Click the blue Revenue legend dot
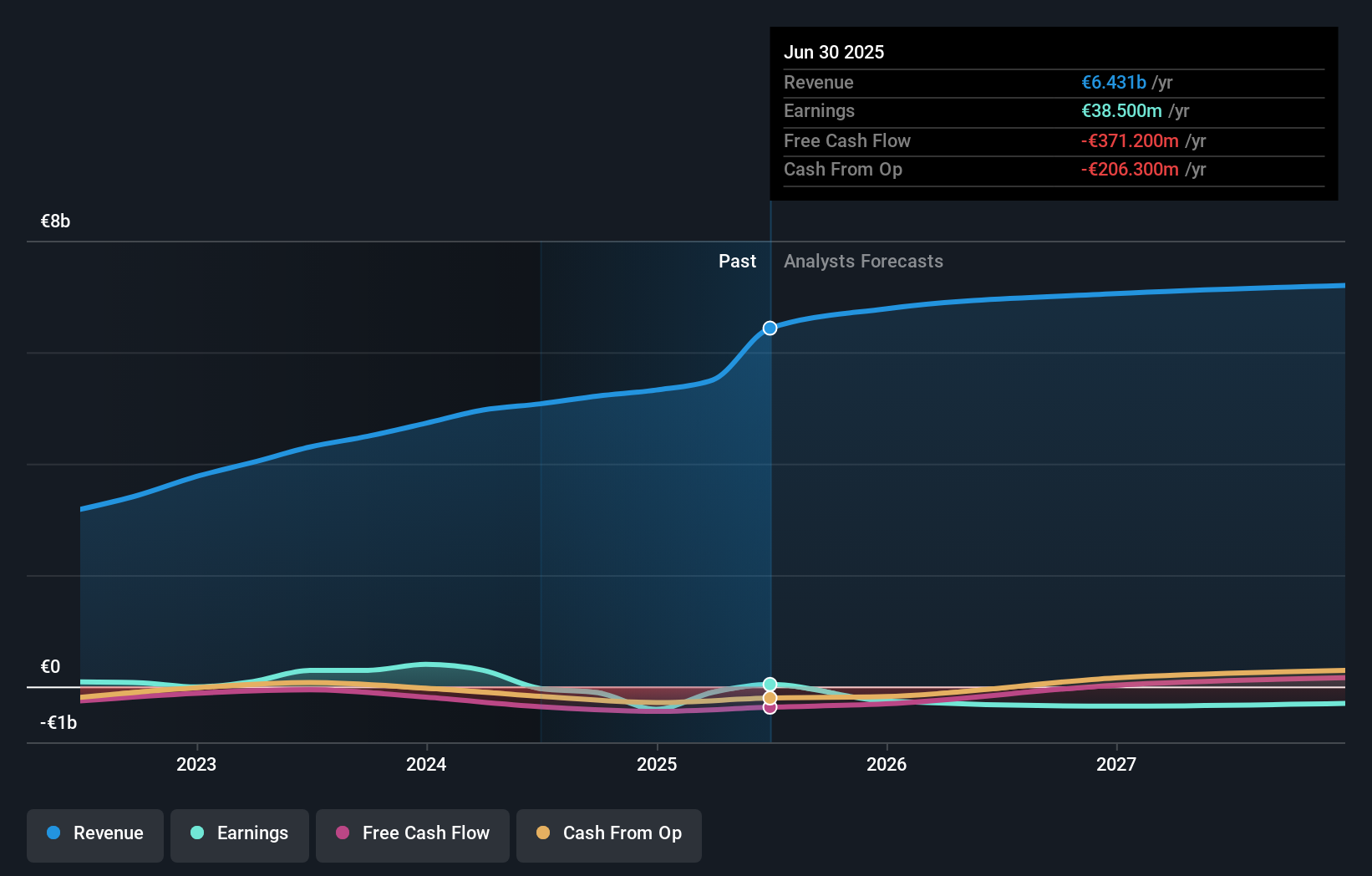The height and width of the screenshot is (876, 1372). (54, 833)
